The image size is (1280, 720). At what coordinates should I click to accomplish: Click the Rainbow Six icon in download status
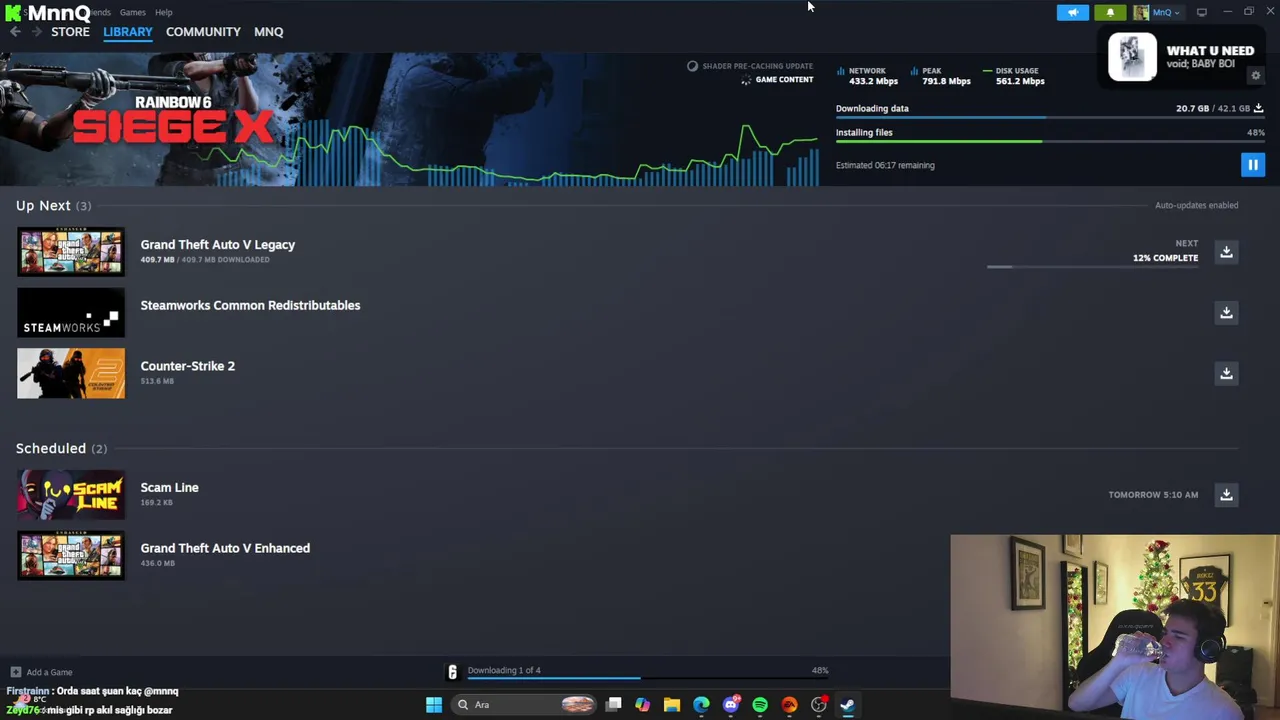coord(452,671)
